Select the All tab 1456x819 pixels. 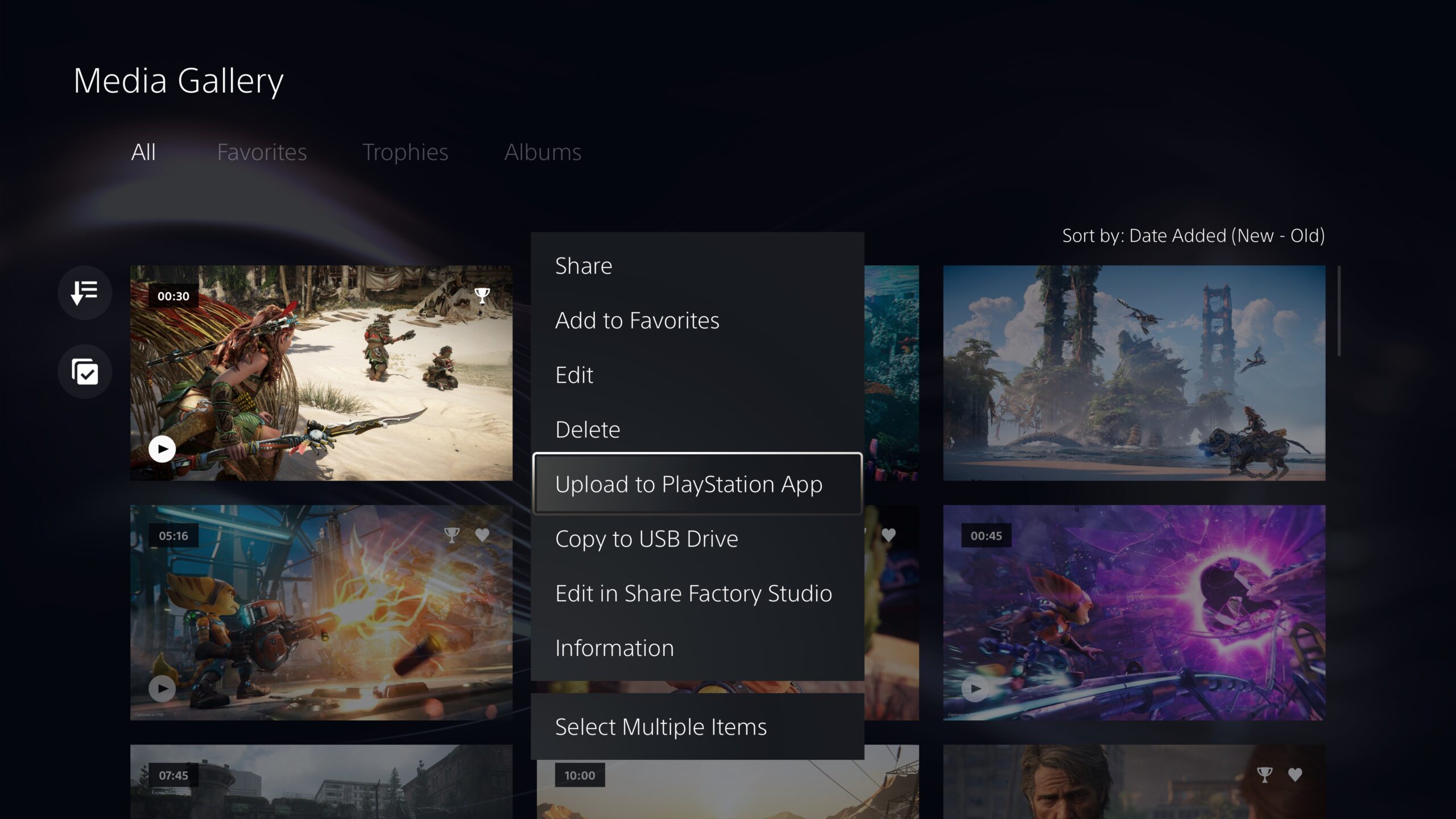(144, 151)
